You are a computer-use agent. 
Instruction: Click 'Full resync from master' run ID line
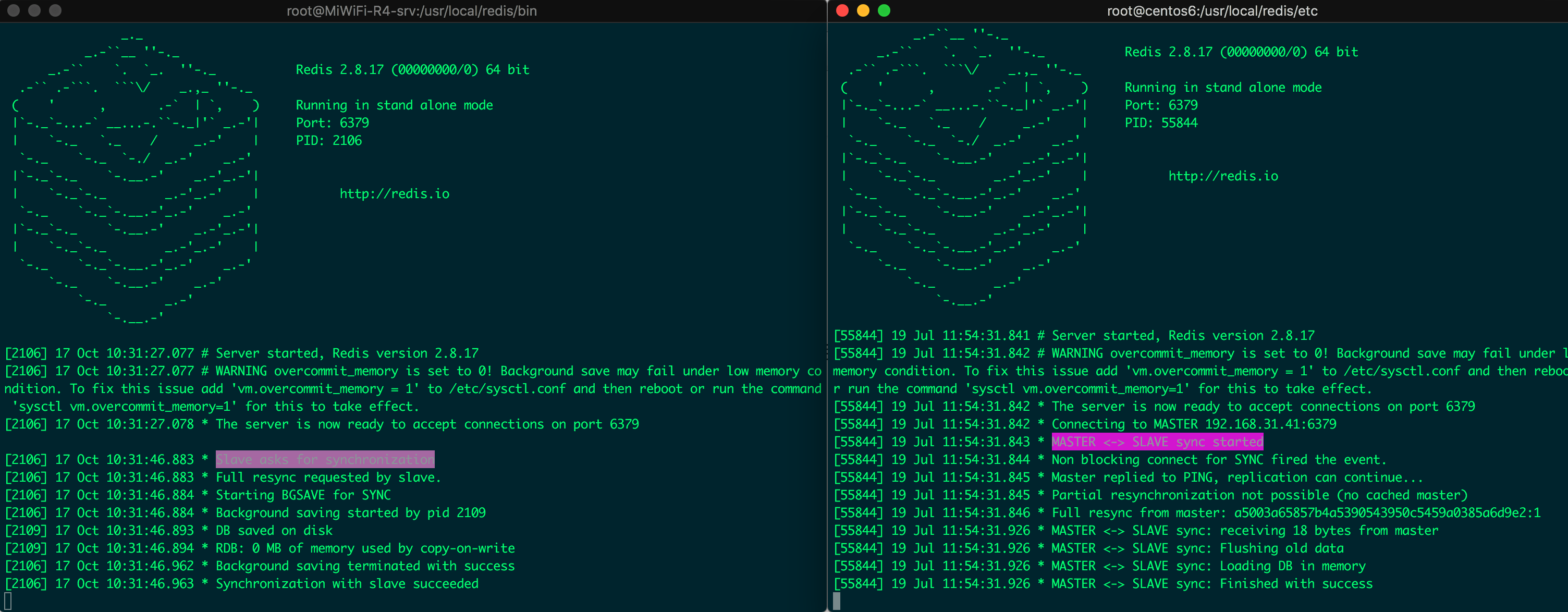1187,513
